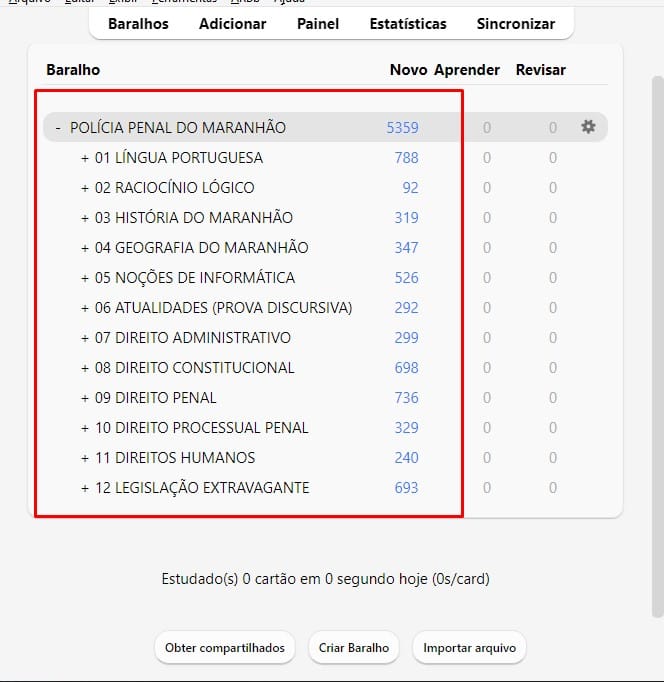Viewport: 664px width, 682px height.
Task: Open the 09 DIREITO PENAL deck
Action: point(155,398)
